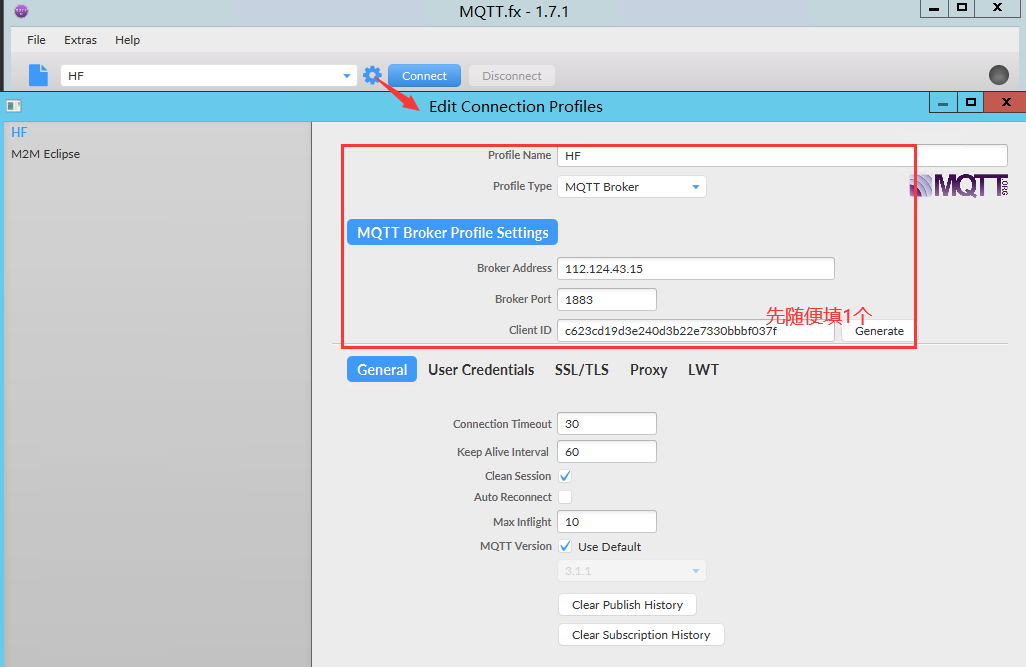Click the Client ID field
Viewport: 1026px width, 667px height.
point(696,331)
